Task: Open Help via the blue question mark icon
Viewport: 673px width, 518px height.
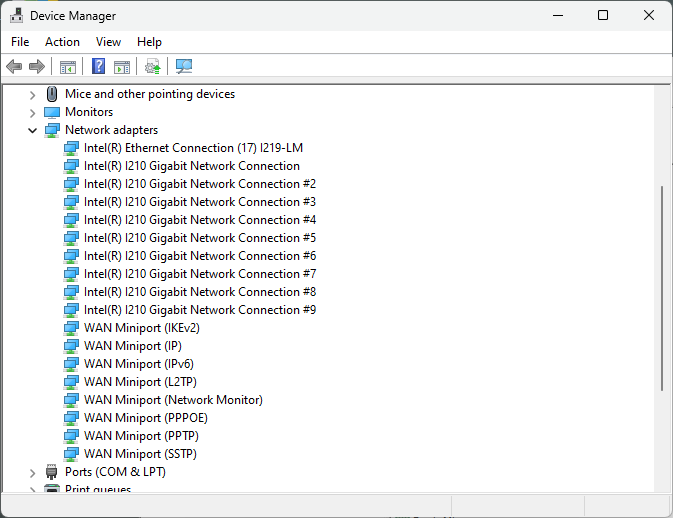Action: [98, 67]
